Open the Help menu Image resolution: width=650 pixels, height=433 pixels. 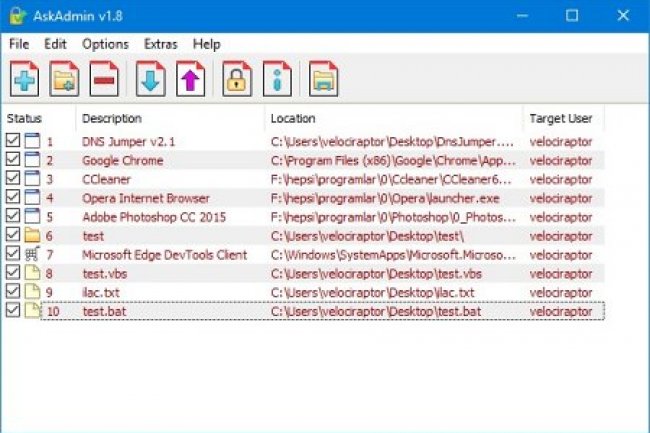coord(207,45)
